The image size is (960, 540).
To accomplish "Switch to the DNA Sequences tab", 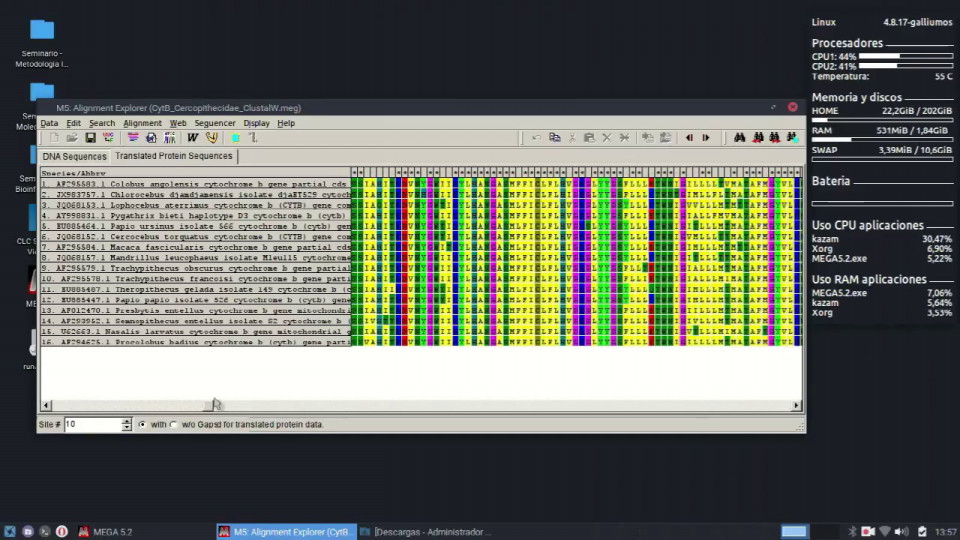I will pyautogui.click(x=74, y=157).
